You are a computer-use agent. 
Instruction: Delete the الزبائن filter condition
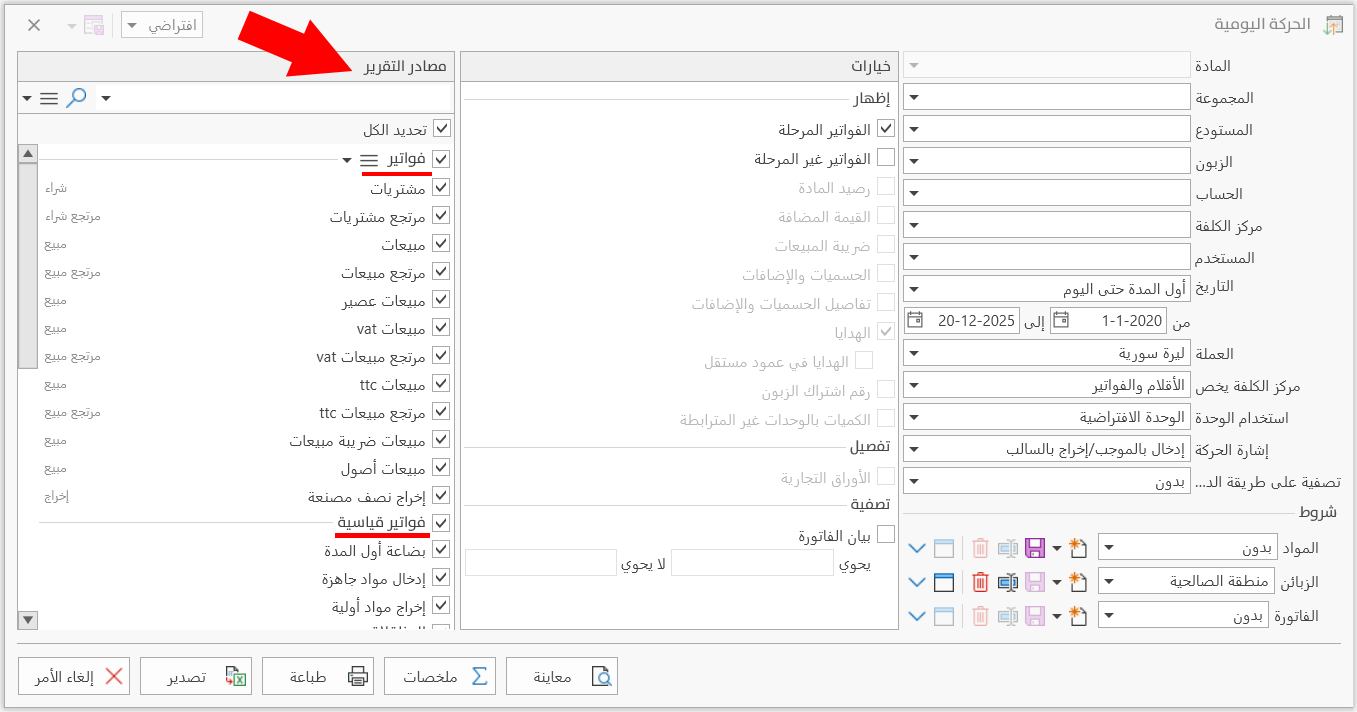[x=979, y=581]
